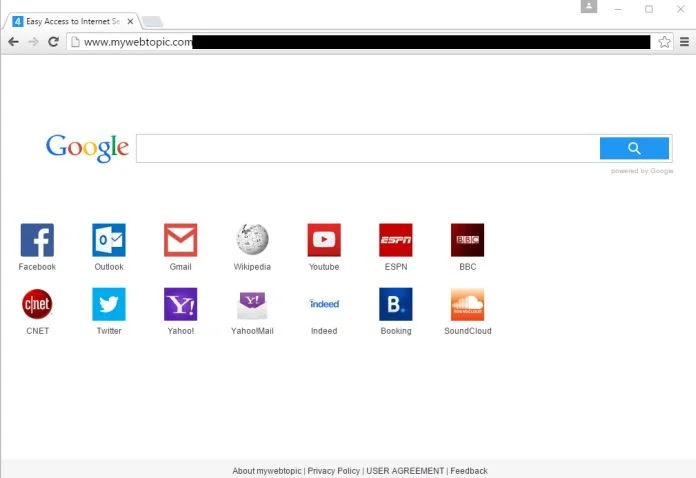Click the Booking text label
696x478 pixels.
[x=396, y=331]
